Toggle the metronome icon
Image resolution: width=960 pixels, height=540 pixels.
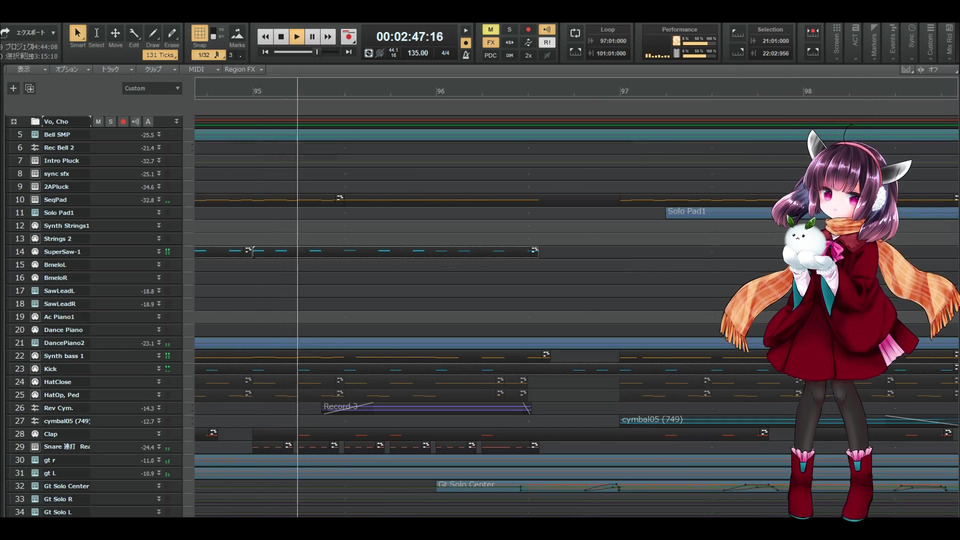coord(466,55)
